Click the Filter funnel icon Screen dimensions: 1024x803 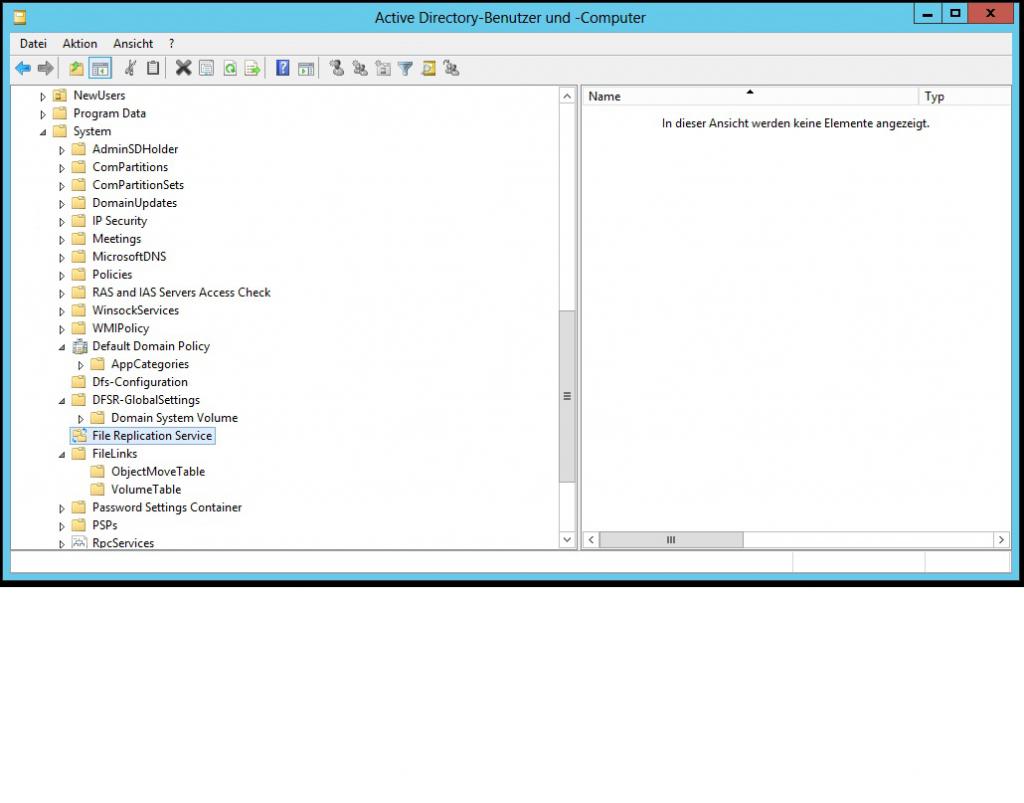406,68
